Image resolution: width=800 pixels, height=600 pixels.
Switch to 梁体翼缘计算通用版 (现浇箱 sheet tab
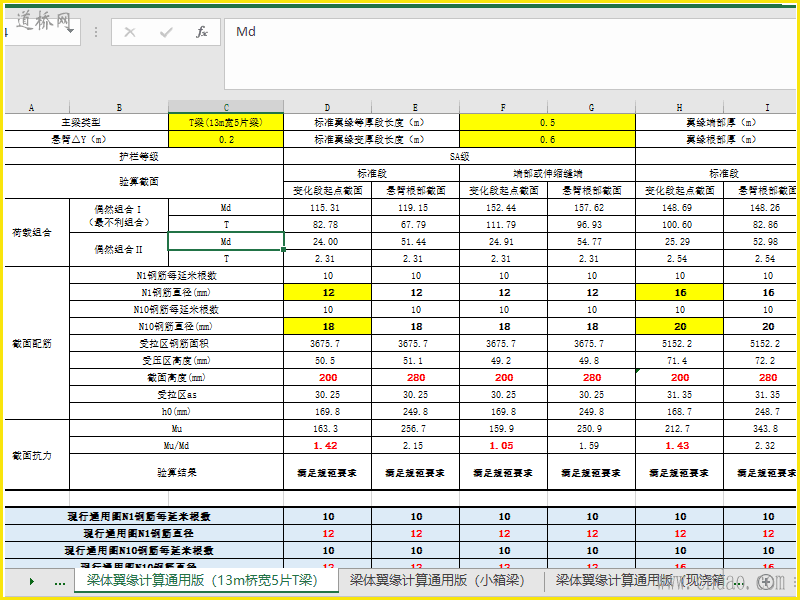pos(641,581)
